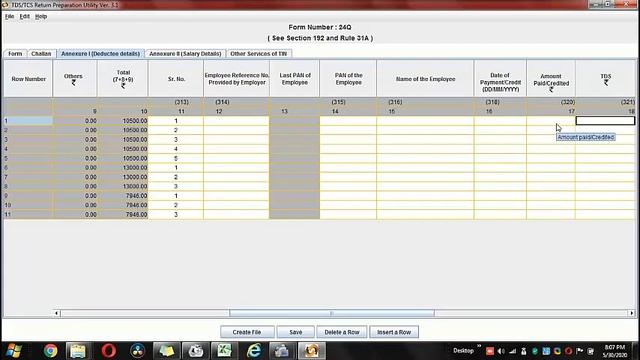This screenshot has width=640, height=360.
Task: Launch Internet Explorer from the taskbar
Action: pos(253,351)
